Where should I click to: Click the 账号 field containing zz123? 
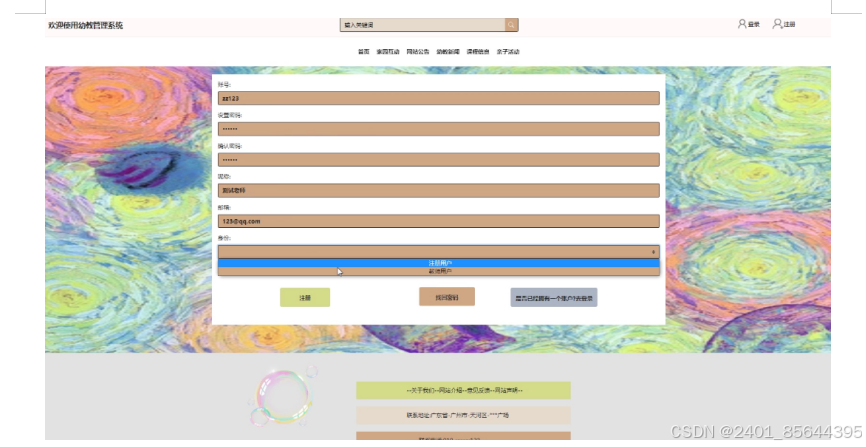(439, 98)
